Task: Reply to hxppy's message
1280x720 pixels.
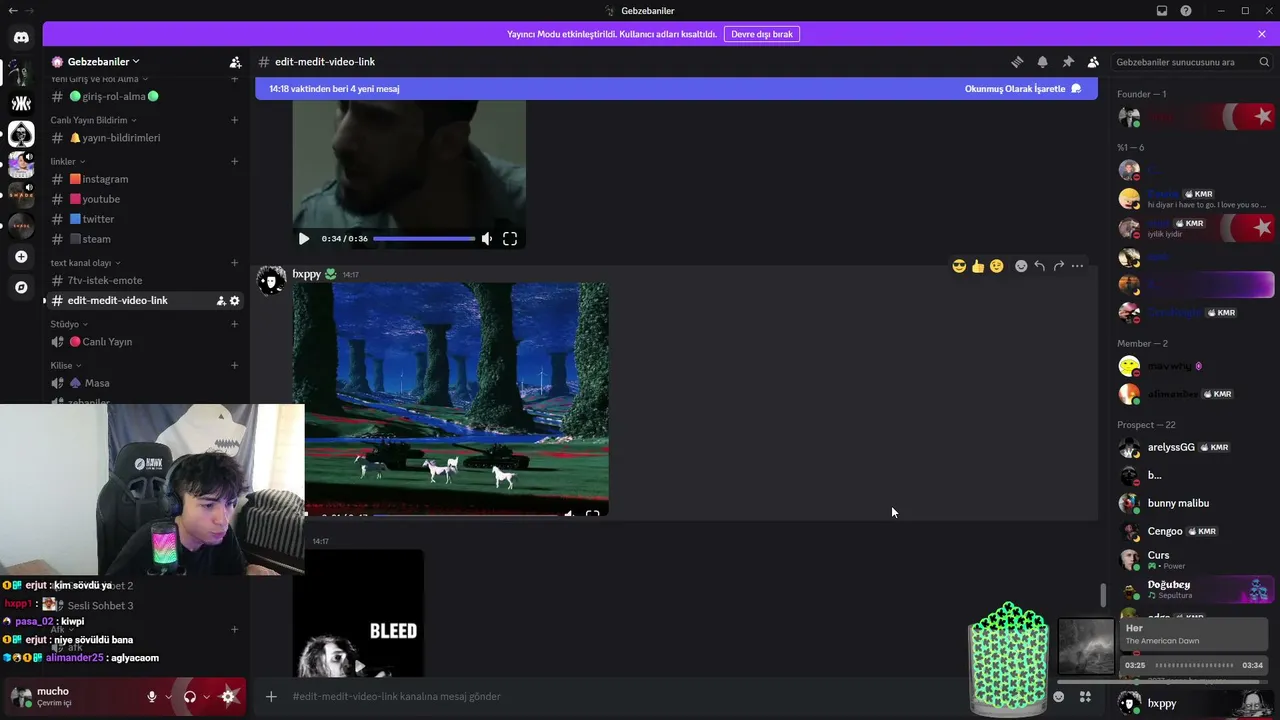Action: point(1040,266)
